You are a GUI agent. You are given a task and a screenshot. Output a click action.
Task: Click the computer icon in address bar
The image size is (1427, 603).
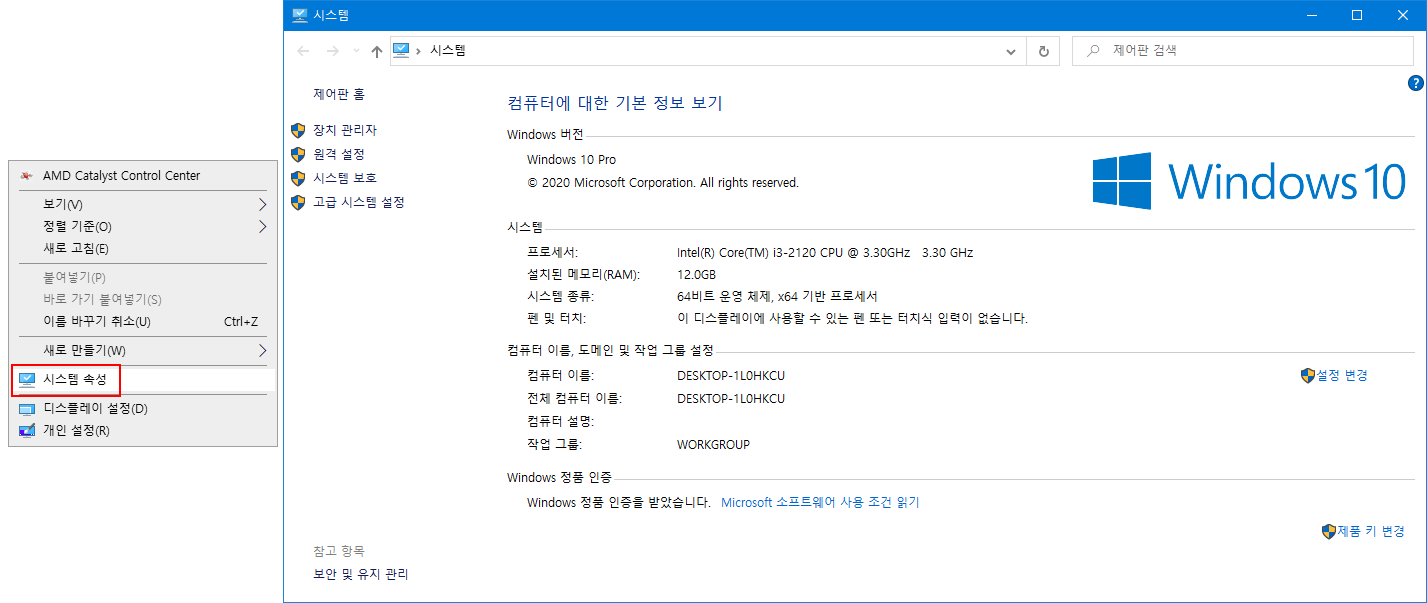[401, 50]
